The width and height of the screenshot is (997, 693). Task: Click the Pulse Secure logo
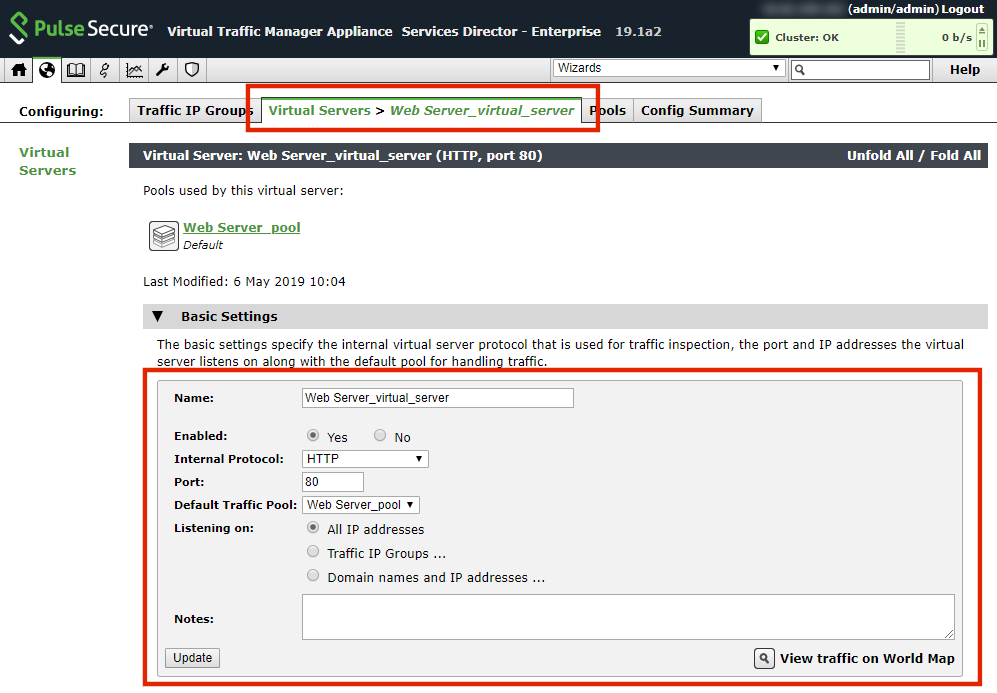[81, 29]
